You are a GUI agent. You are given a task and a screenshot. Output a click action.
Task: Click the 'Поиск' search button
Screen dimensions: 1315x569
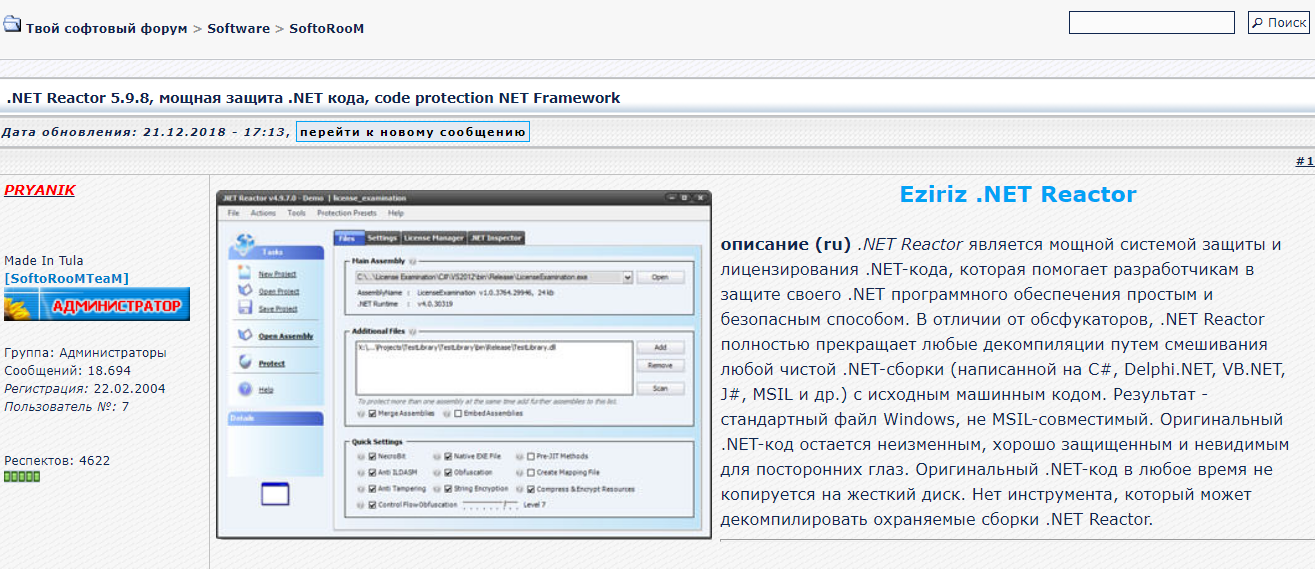(1278, 22)
